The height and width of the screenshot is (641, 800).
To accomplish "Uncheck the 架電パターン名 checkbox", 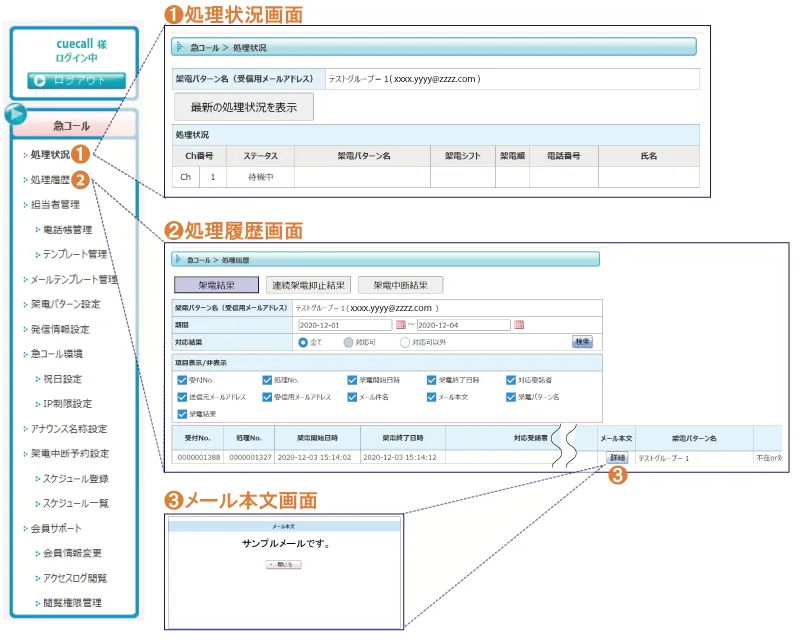I will point(510,396).
